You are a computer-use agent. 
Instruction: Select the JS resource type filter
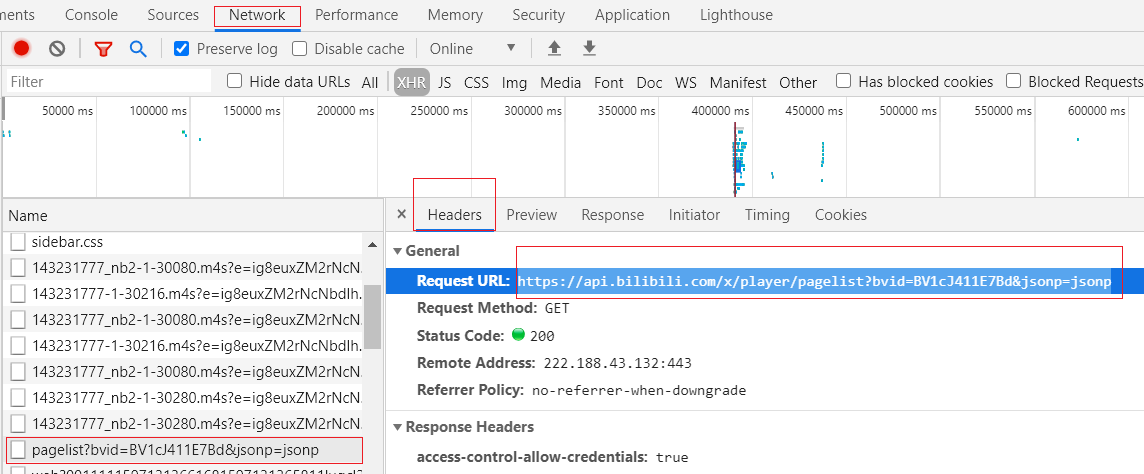tap(444, 82)
